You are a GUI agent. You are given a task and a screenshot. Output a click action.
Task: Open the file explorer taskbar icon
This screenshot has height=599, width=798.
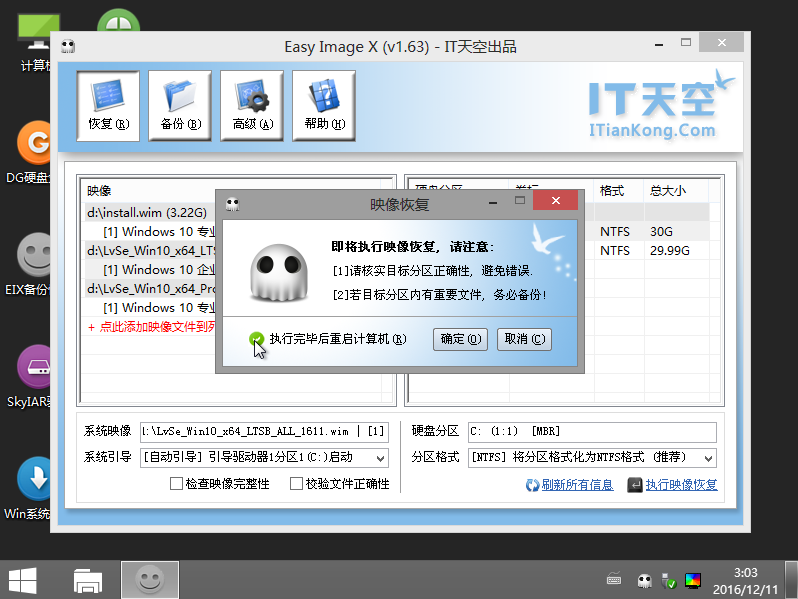point(88,580)
